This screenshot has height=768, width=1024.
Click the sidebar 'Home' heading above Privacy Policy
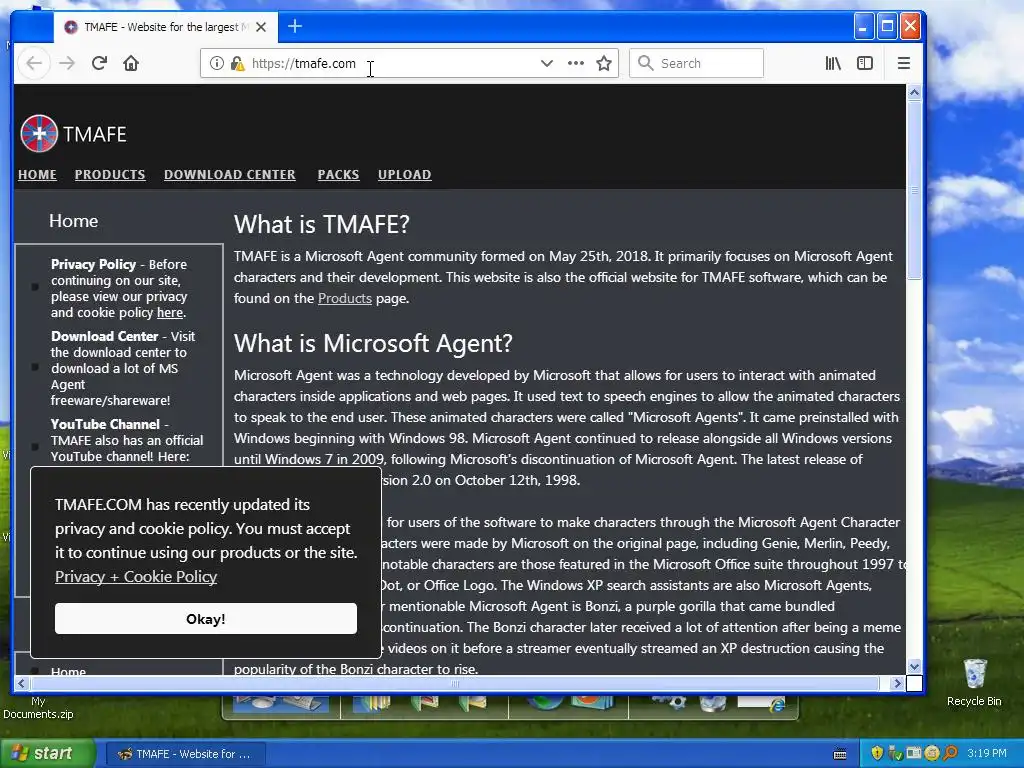[x=73, y=221]
